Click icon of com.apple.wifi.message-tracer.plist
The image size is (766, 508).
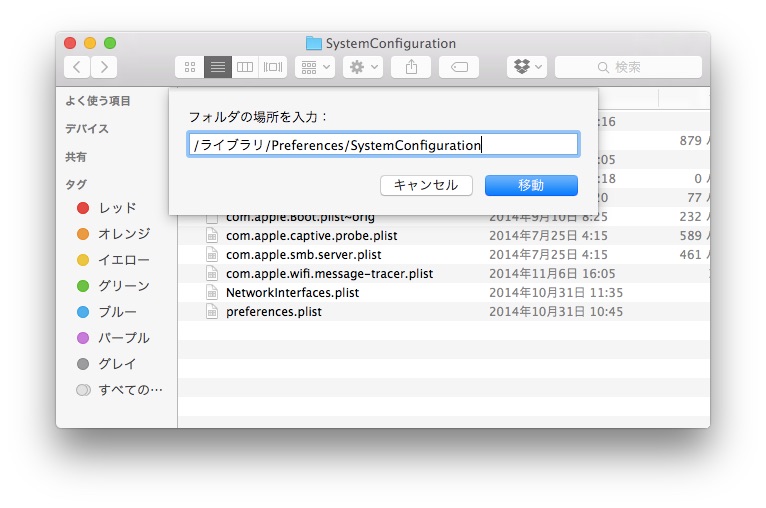pyautogui.click(x=212, y=274)
